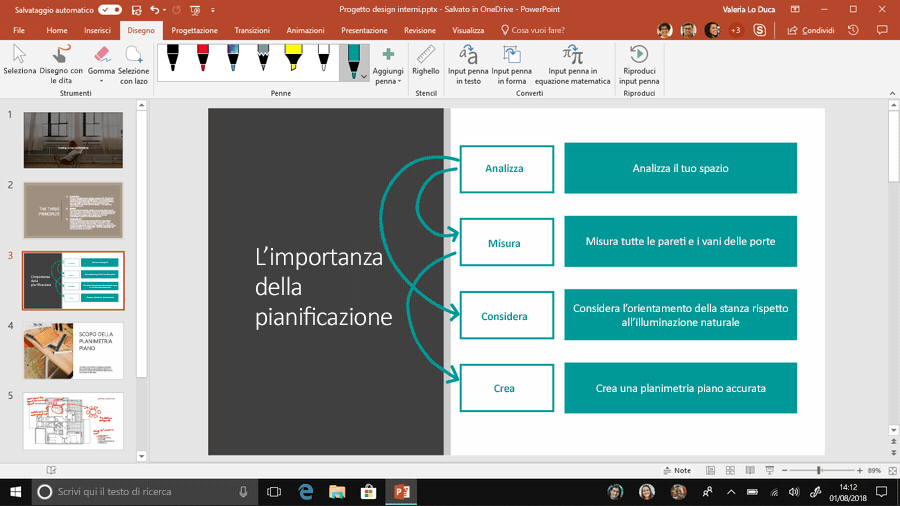Open the Skype chat icon
This screenshot has height=506, width=900.
coord(759,30)
